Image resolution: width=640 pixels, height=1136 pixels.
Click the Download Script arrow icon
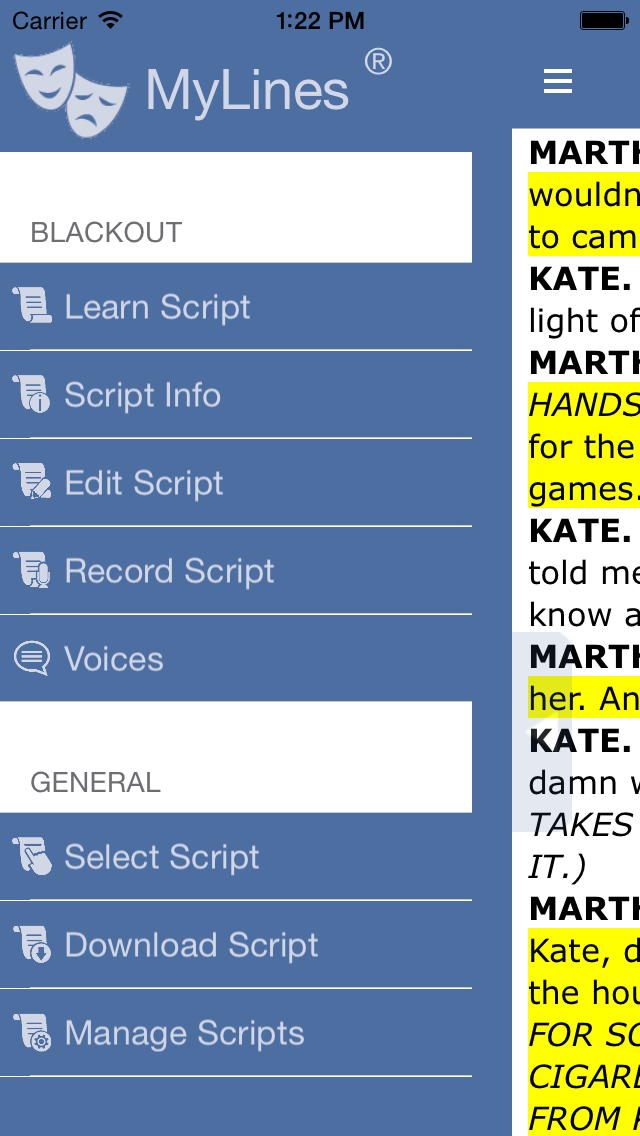32,944
